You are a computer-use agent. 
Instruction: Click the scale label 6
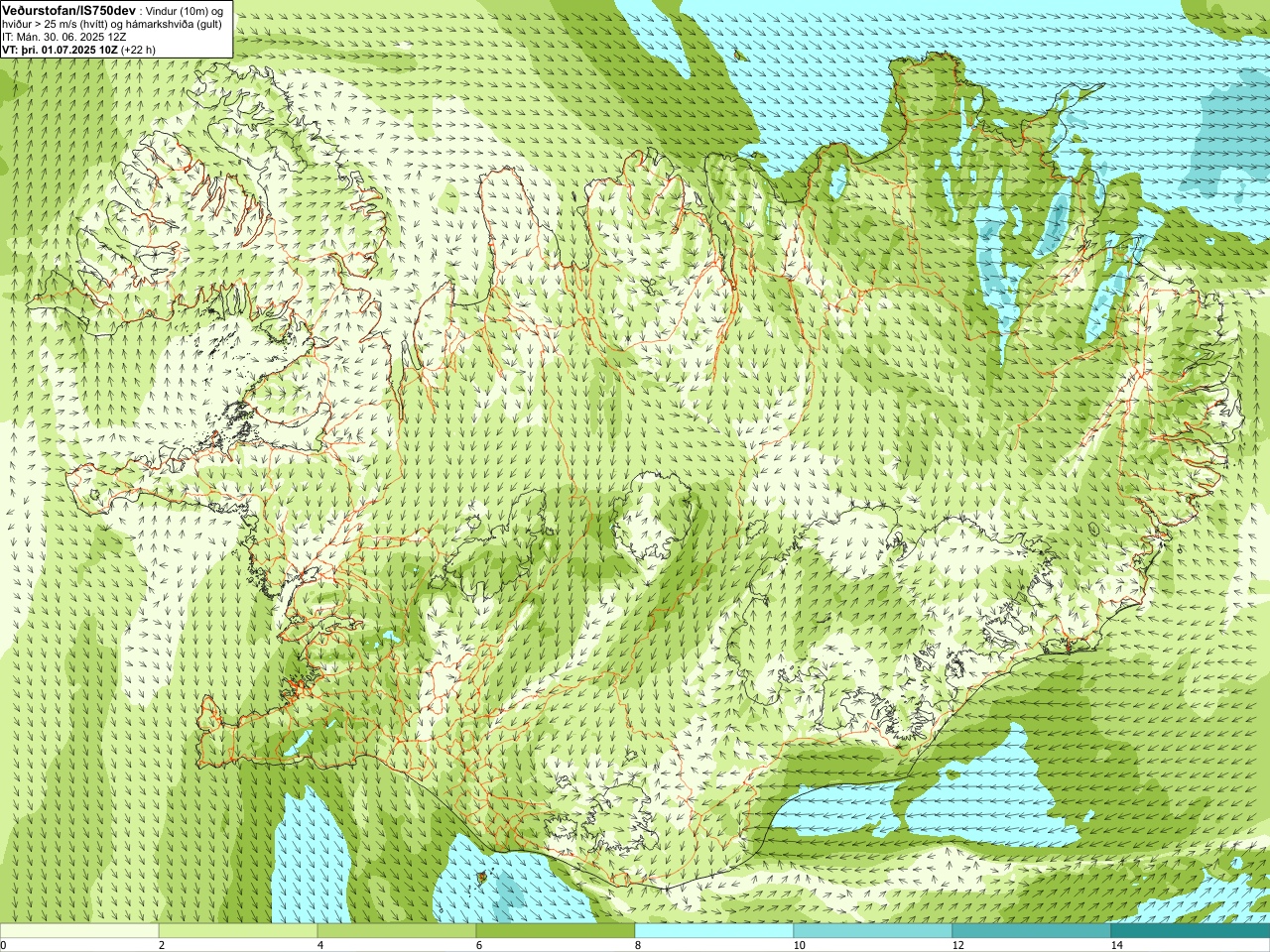[479, 945]
